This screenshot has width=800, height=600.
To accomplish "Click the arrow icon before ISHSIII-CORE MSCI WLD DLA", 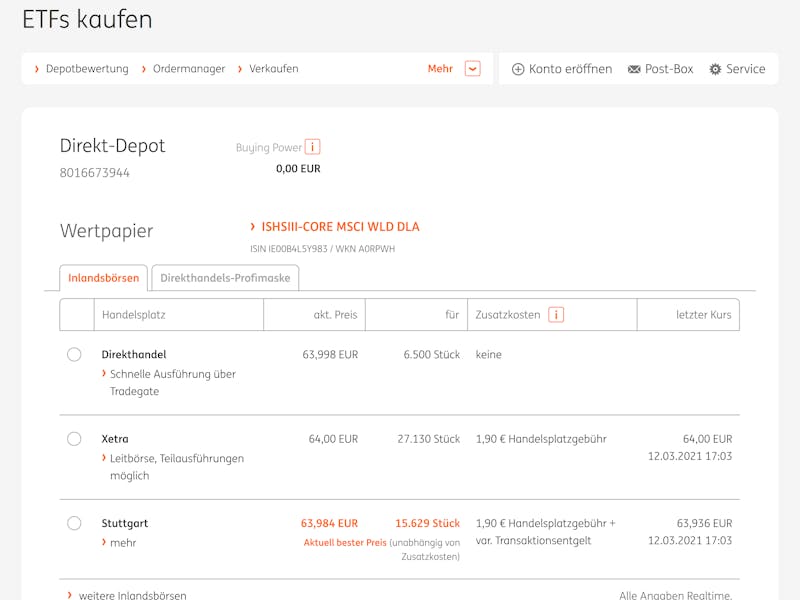I will [253, 227].
